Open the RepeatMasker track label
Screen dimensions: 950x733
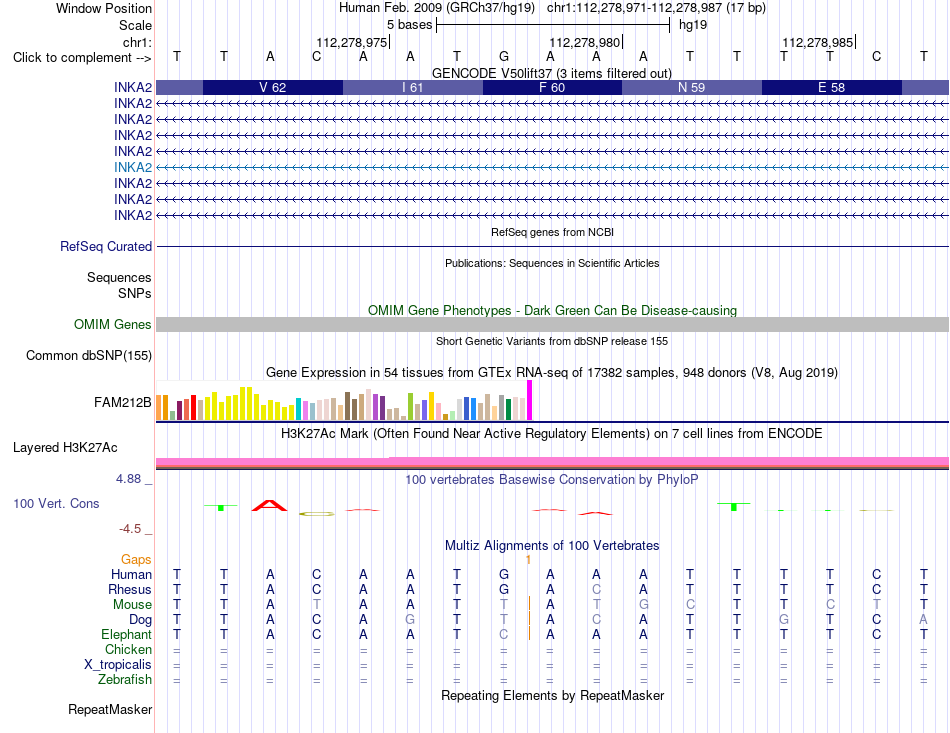[110, 709]
